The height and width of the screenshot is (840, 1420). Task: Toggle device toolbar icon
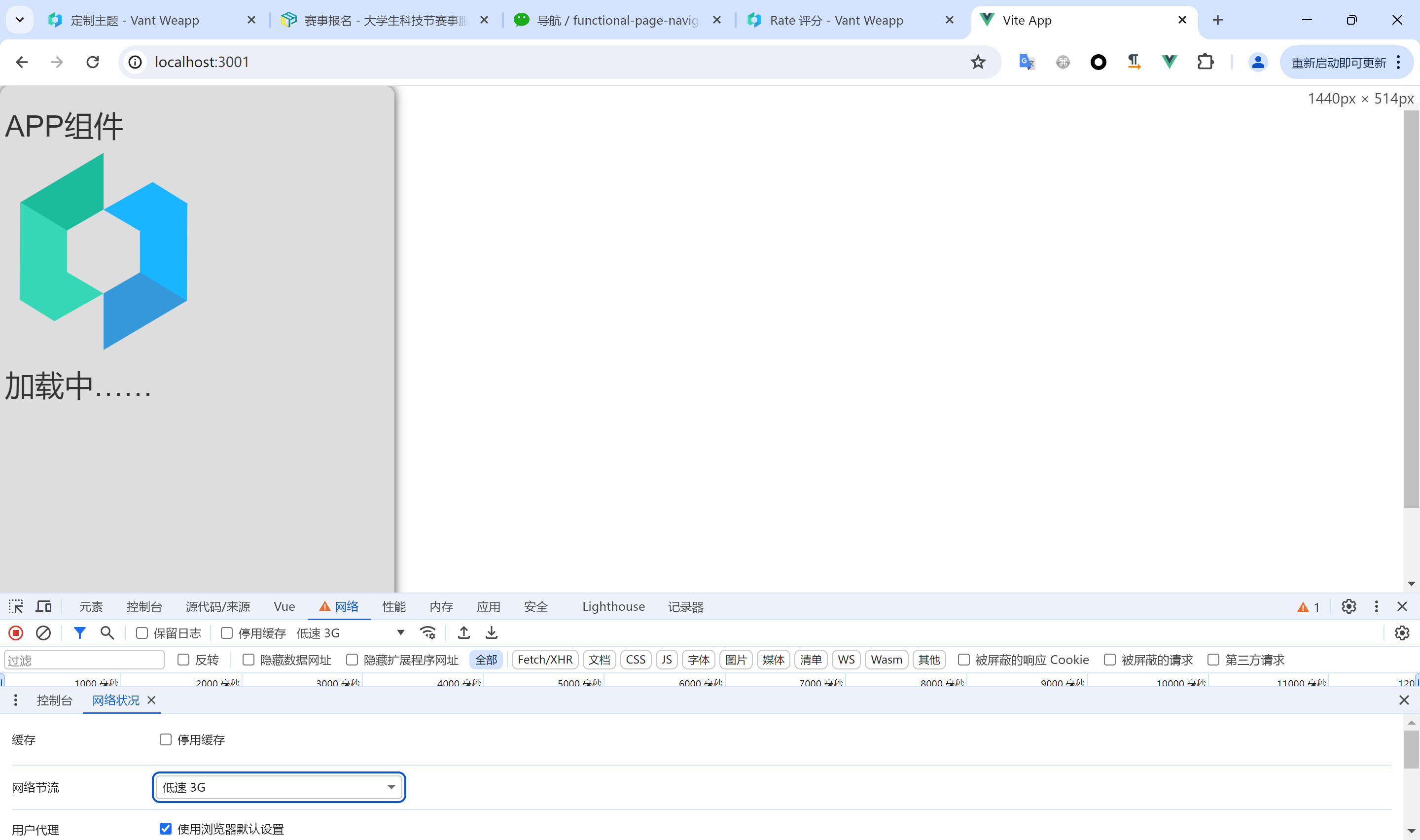tap(43, 607)
